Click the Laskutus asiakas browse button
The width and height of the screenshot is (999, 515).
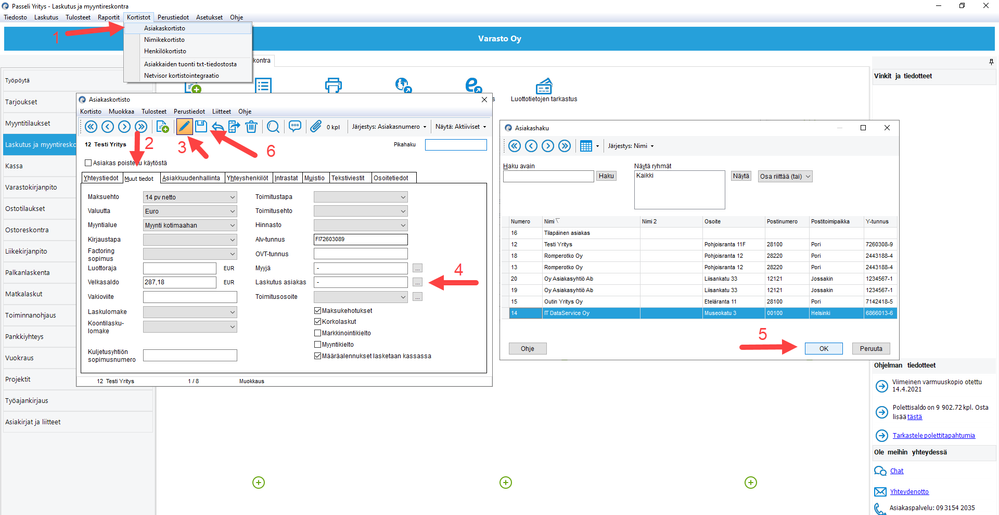417,282
